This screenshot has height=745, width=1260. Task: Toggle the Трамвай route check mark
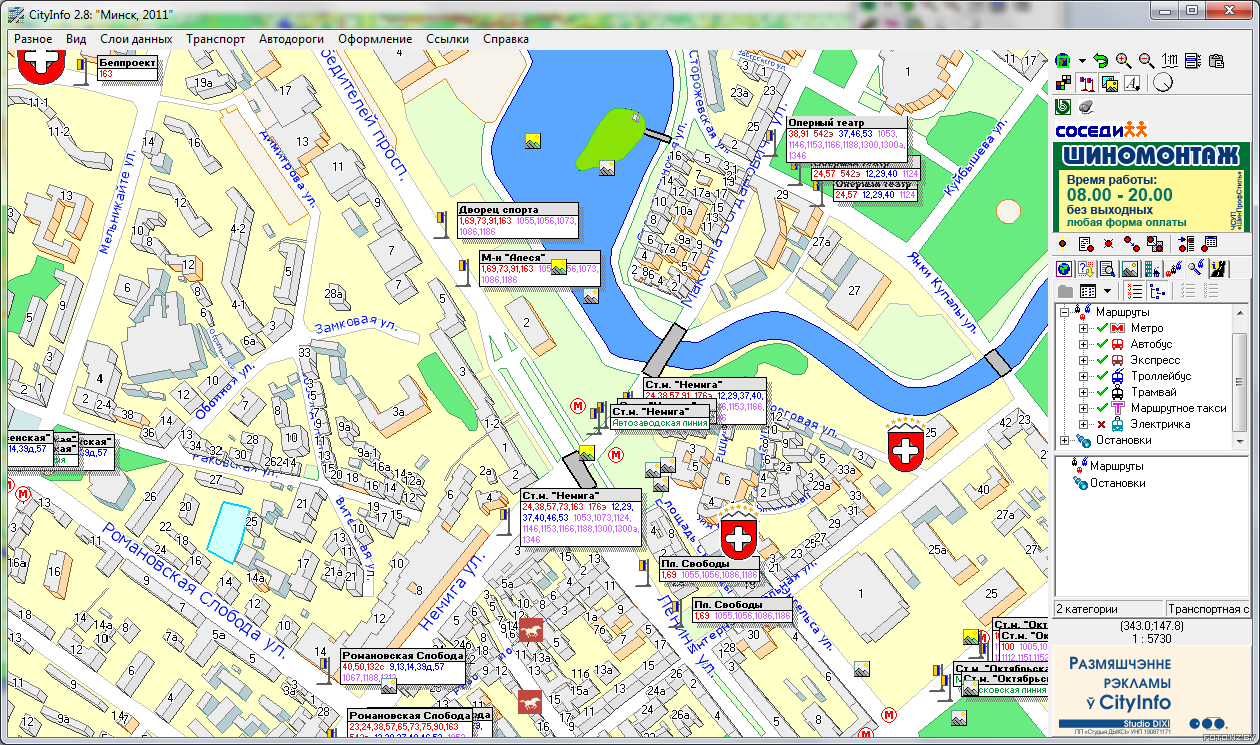coord(1101,392)
